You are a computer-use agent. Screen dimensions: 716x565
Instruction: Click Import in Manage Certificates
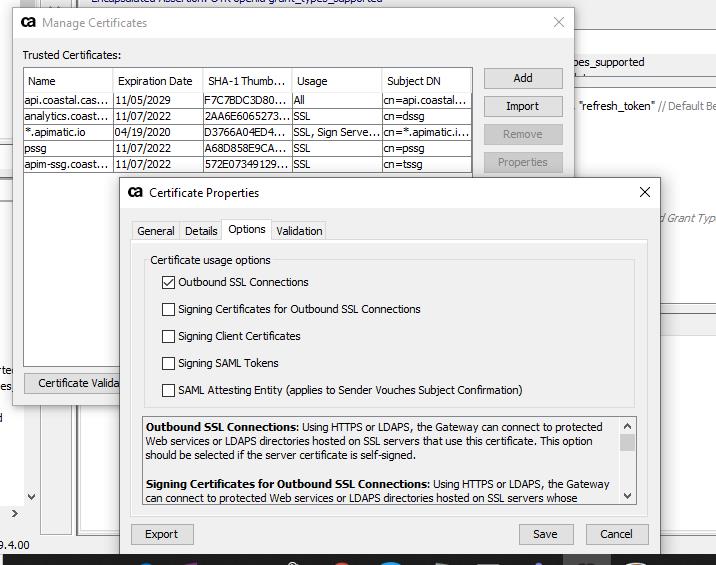pyautogui.click(x=523, y=106)
